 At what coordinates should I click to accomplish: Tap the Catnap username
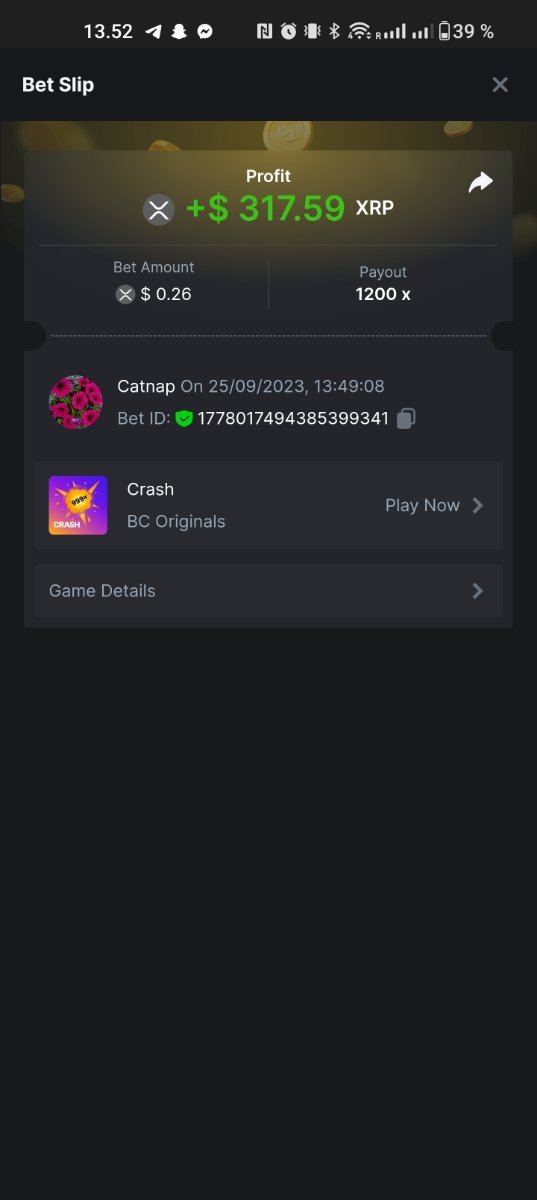pyautogui.click(x=146, y=386)
